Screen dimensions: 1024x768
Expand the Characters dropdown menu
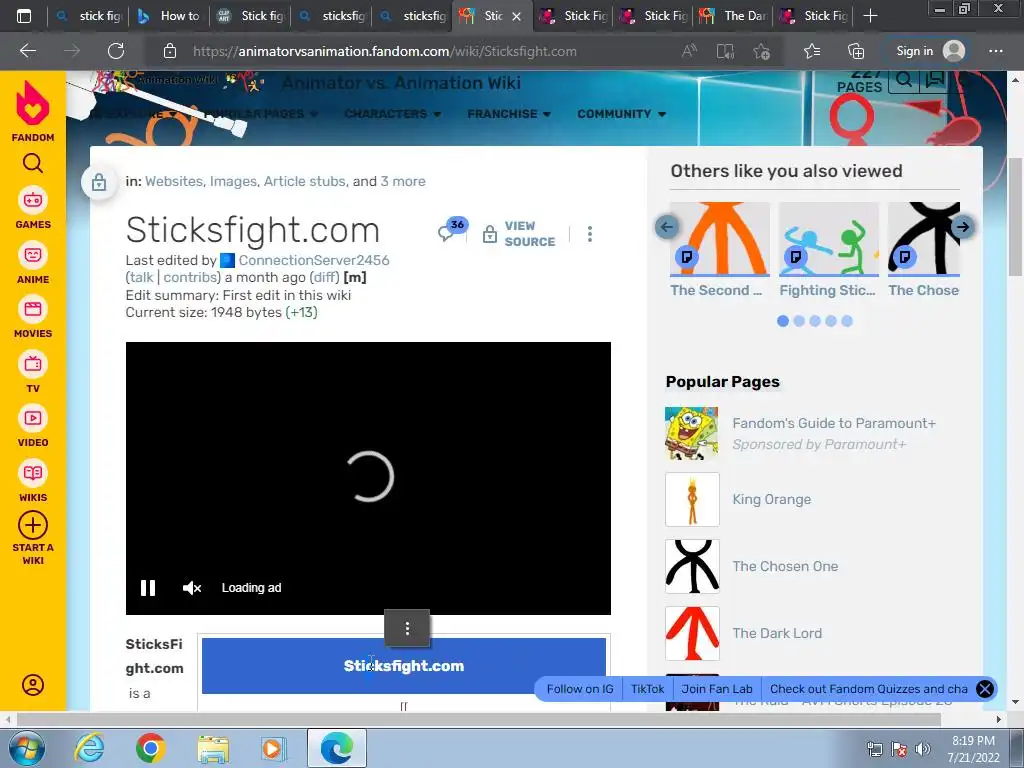point(392,114)
